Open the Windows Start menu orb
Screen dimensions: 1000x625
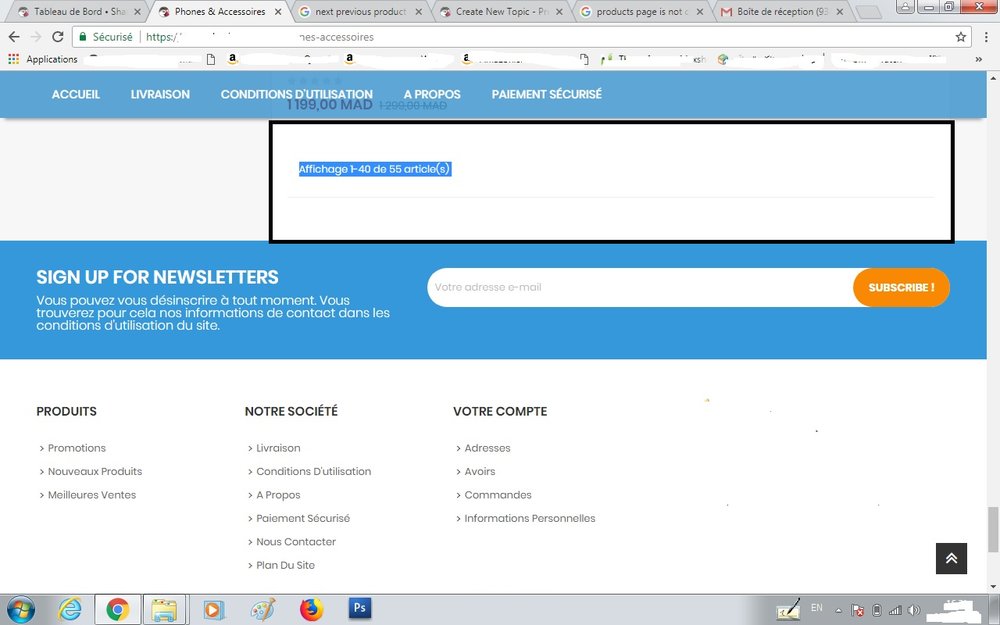click(21, 610)
